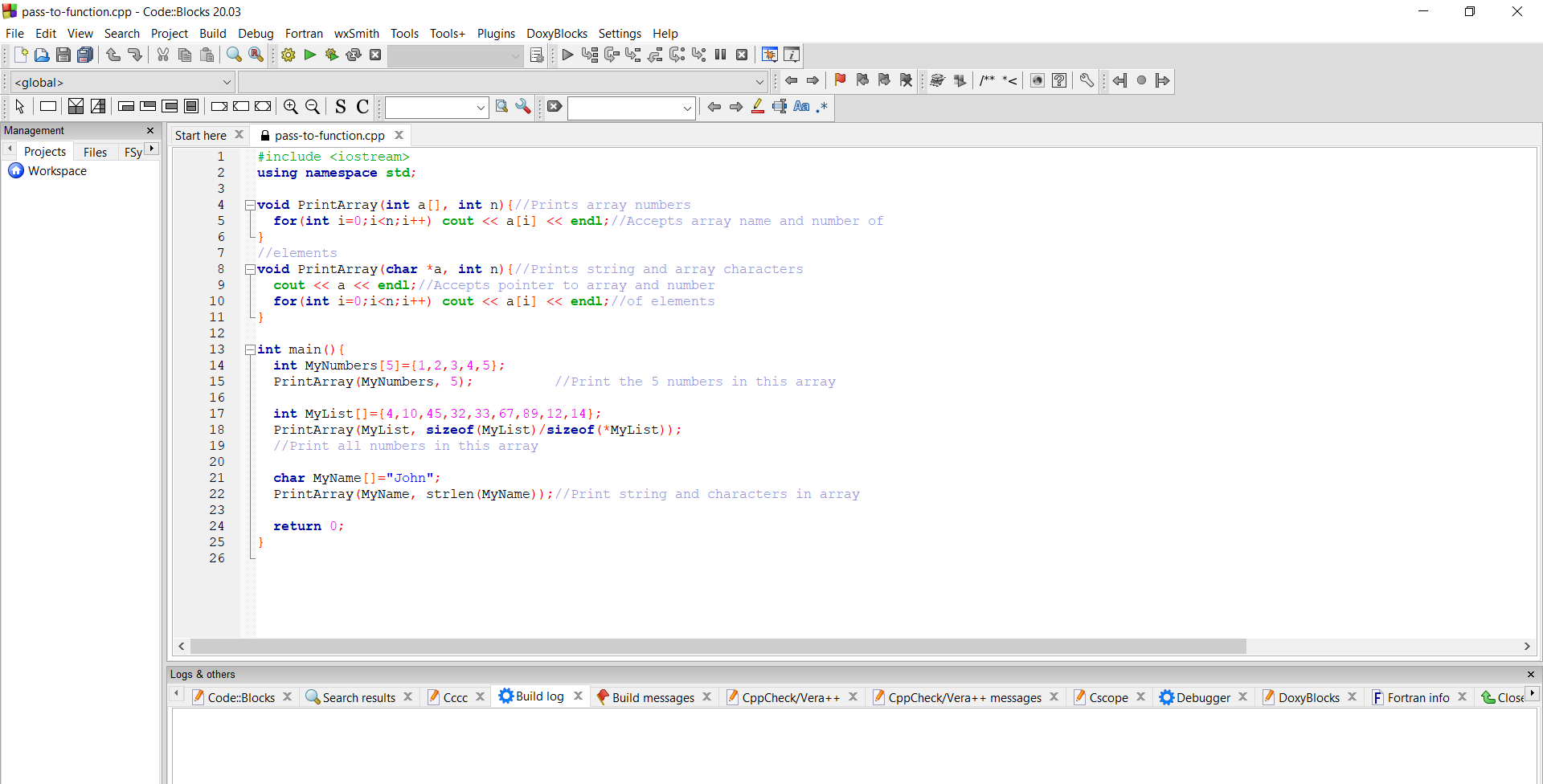Switch to the Build messages tab
Screen dimensions: 1543x784
point(653,697)
